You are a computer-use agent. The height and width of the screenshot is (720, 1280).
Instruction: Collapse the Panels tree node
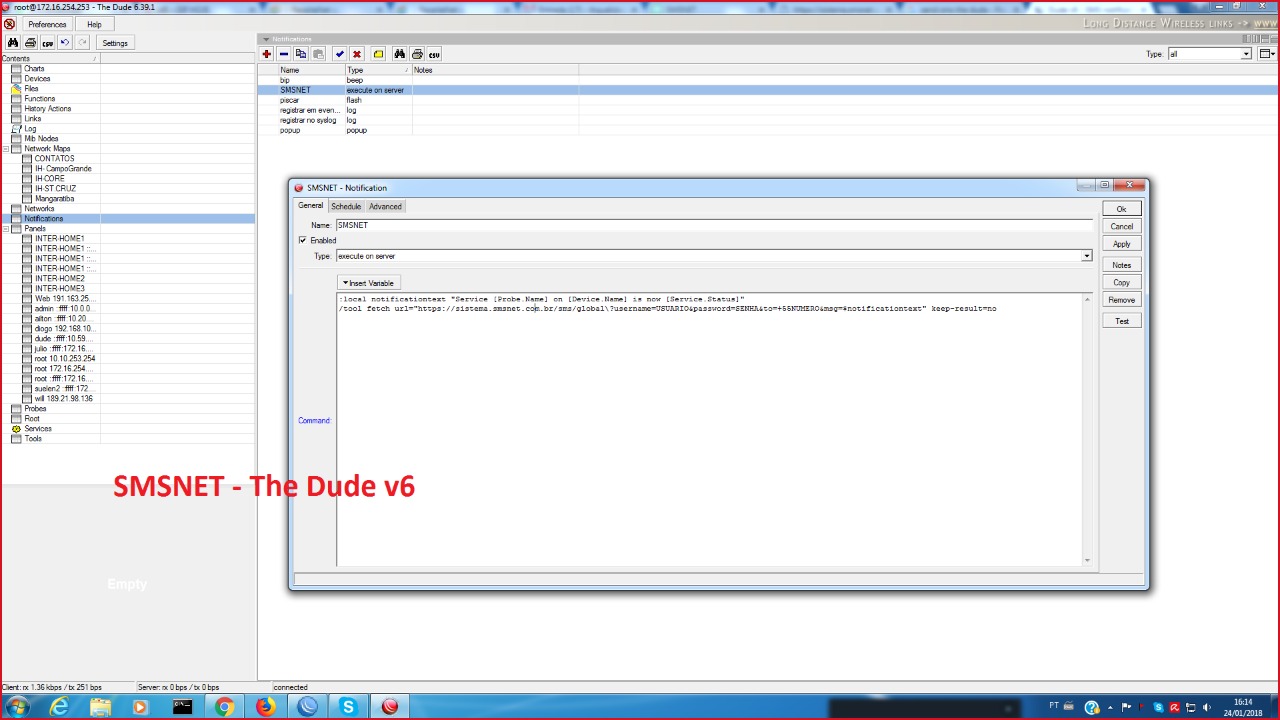[5, 229]
